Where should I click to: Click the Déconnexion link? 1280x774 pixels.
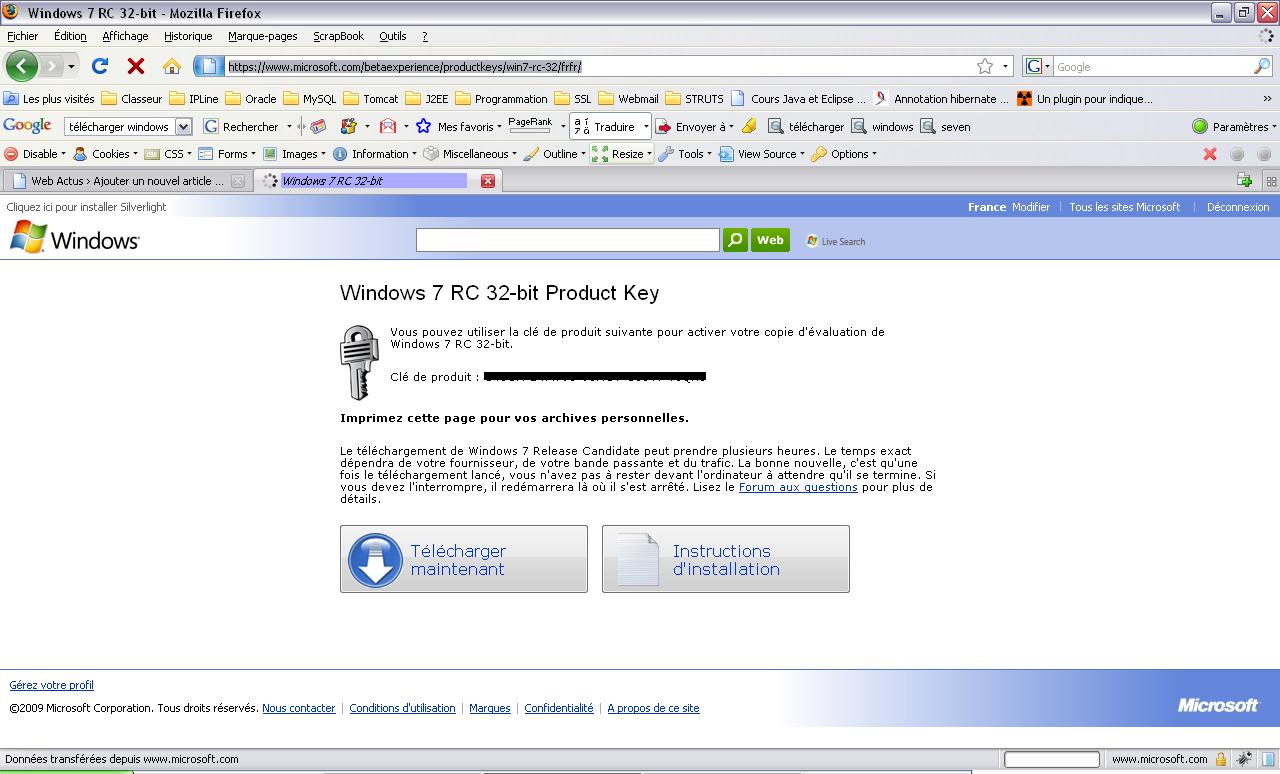pos(1238,207)
